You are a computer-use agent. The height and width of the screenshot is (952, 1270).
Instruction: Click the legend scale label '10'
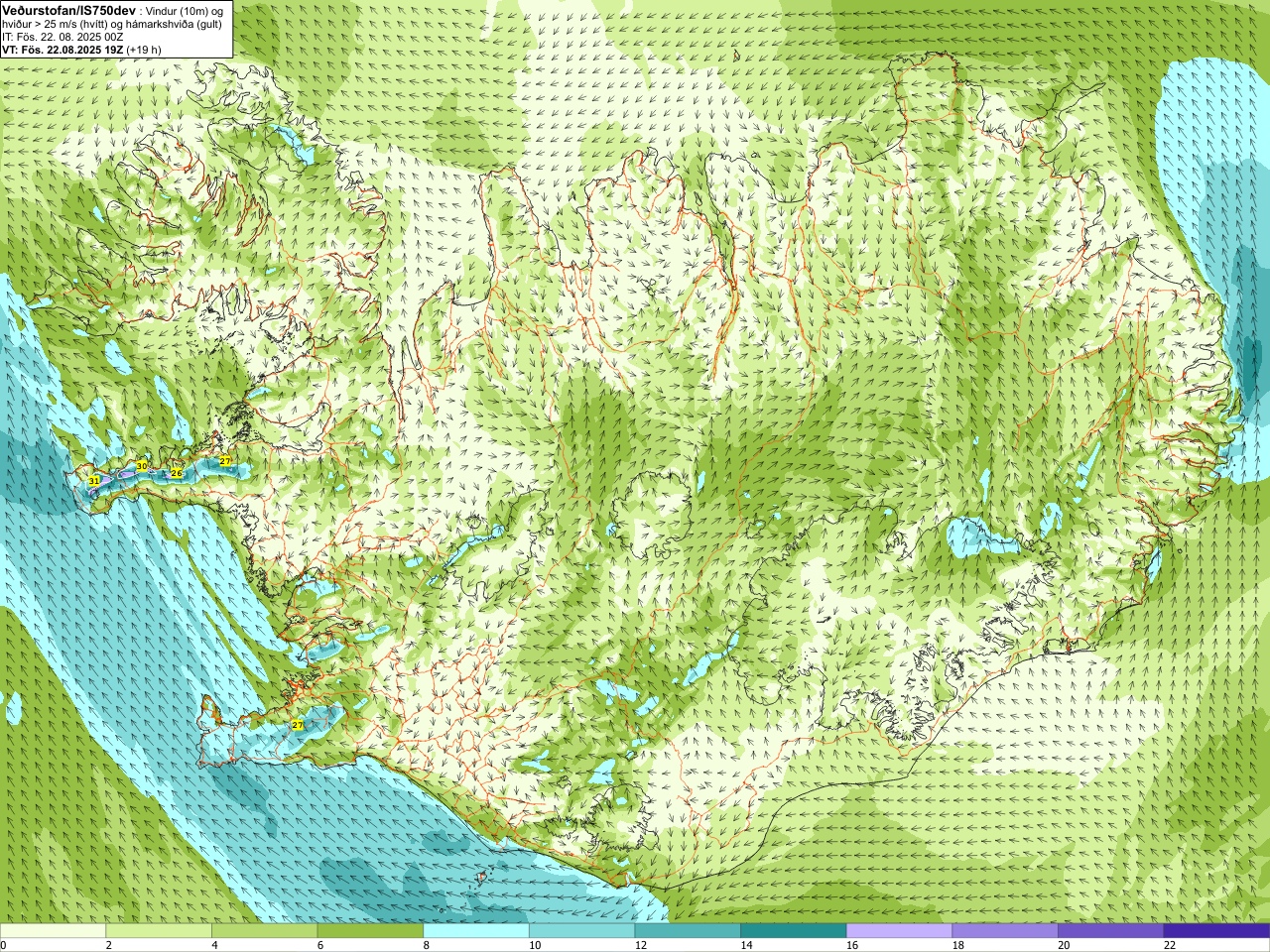(x=534, y=946)
